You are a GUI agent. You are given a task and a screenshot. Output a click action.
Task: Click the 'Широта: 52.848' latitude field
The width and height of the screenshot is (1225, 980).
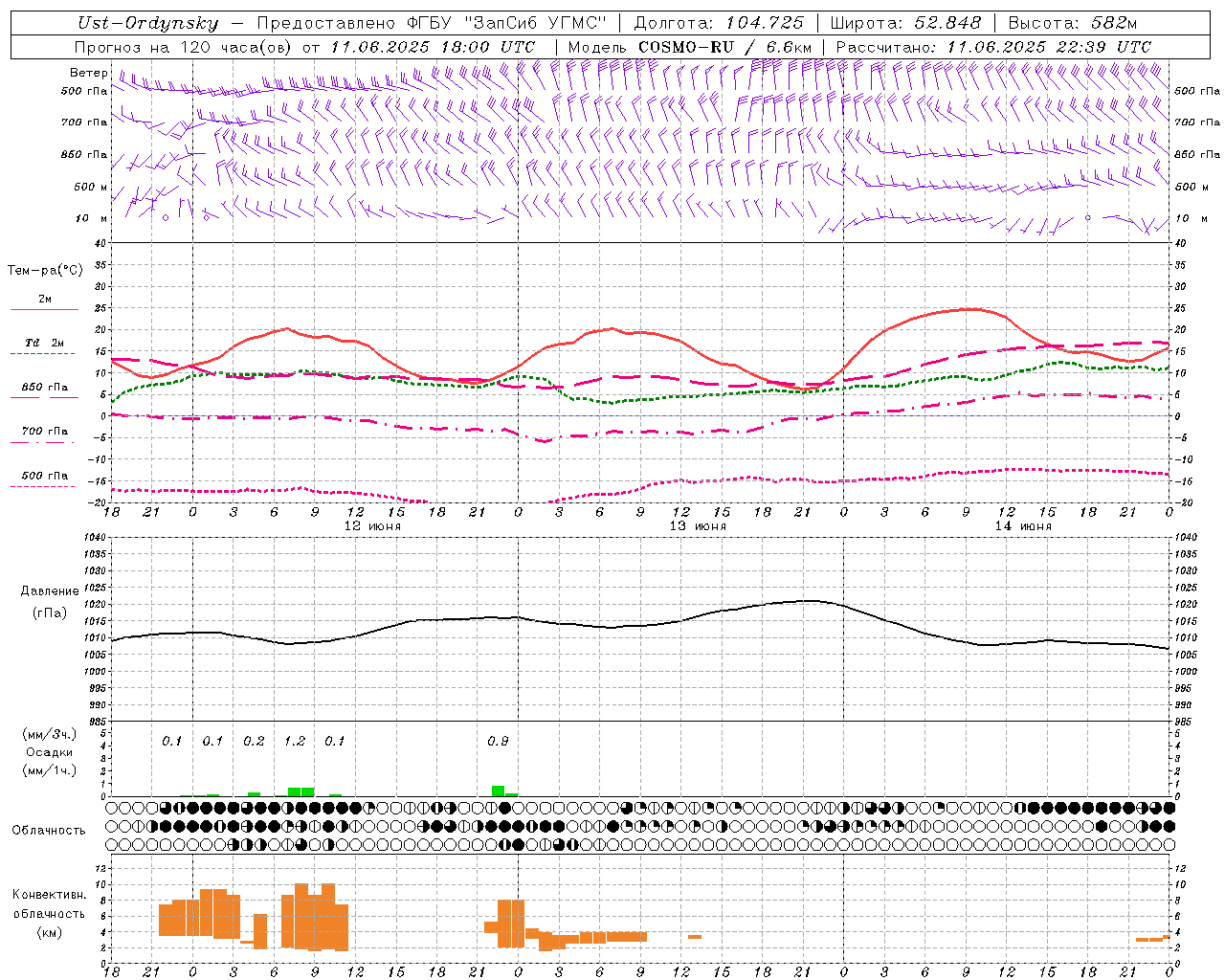click(x=905, y=24)
